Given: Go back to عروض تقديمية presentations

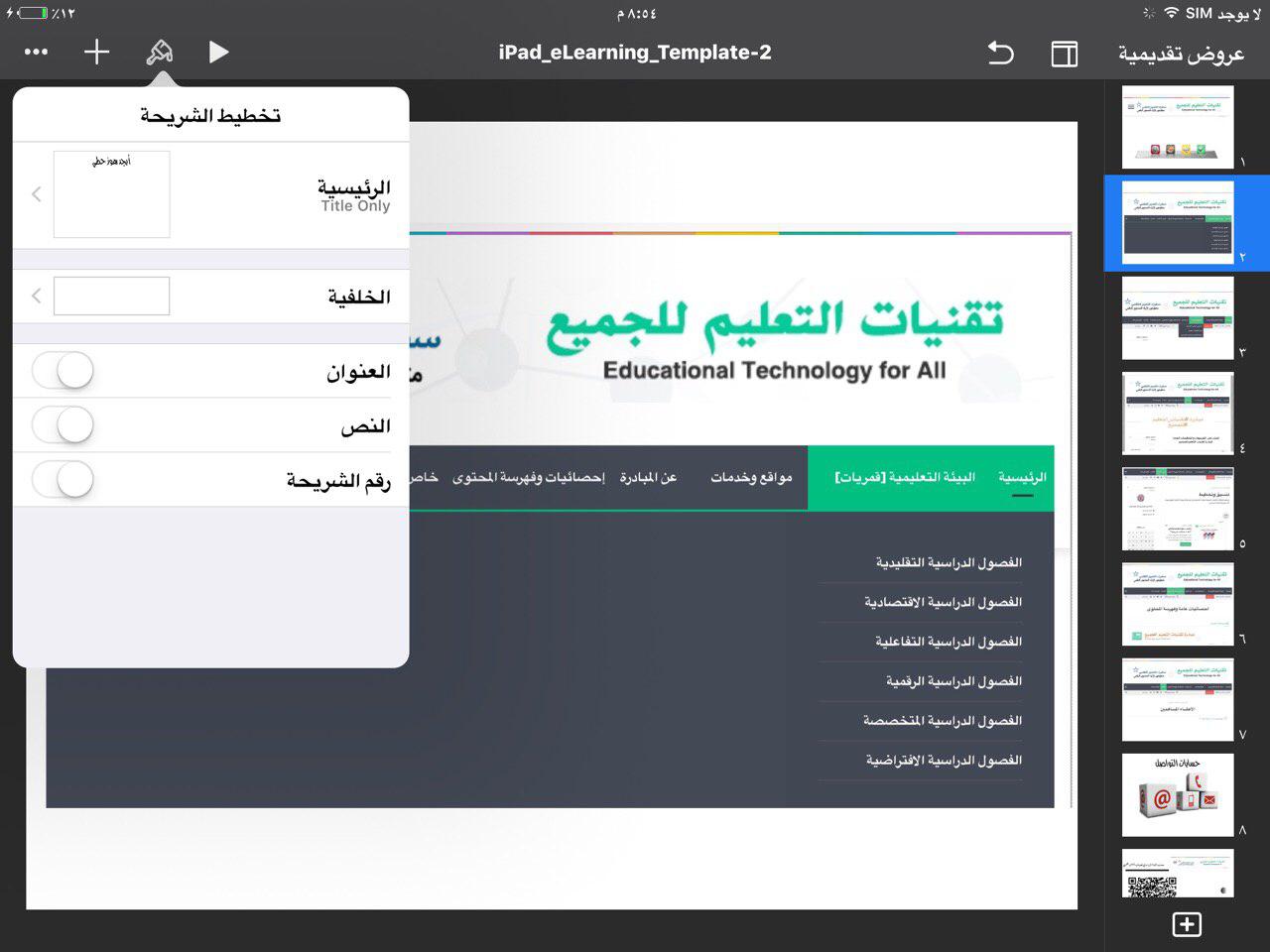Looking at the screenshot, I should (1181, 54).
